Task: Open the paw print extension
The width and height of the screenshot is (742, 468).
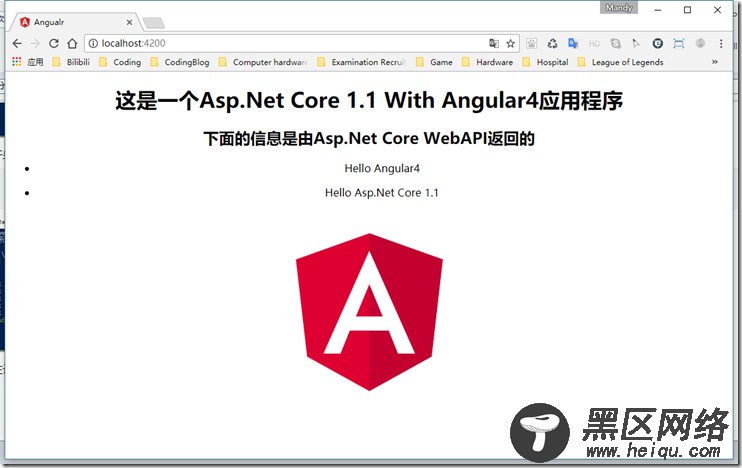Action: tap(531, 44)
